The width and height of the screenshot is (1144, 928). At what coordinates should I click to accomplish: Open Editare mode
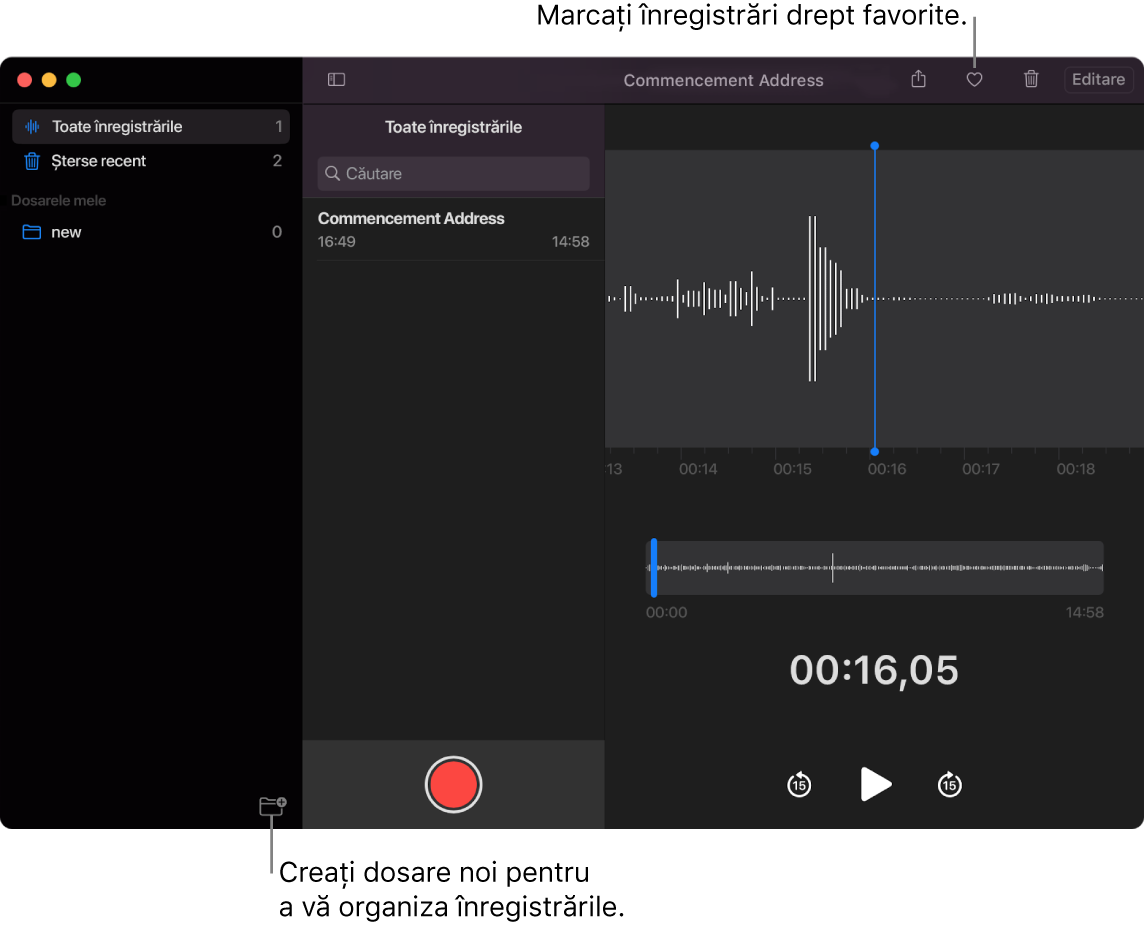coord(1098,79)
